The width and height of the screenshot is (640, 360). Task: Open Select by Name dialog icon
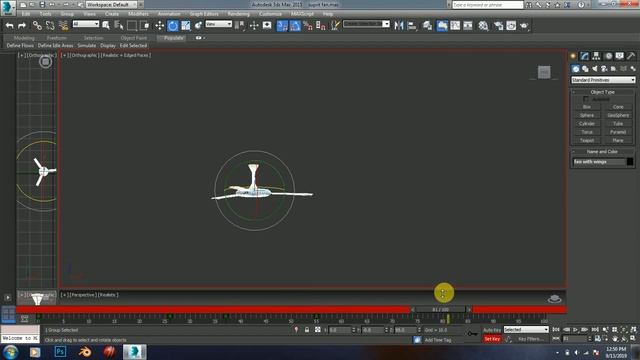[x=119, y=26]
